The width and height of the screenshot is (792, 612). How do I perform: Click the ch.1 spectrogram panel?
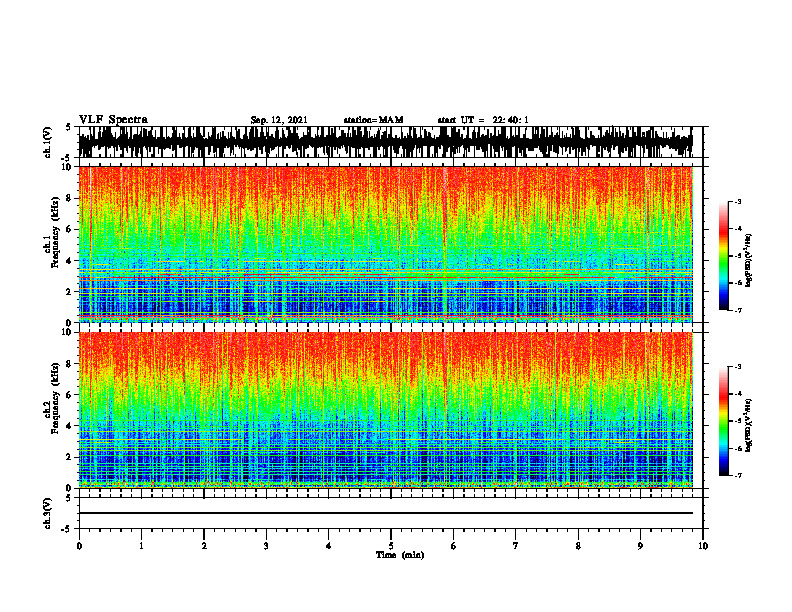(385, 244)
